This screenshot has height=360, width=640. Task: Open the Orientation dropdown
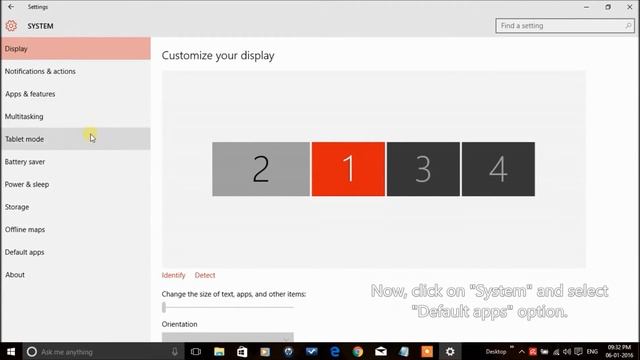tap(228, 338)
